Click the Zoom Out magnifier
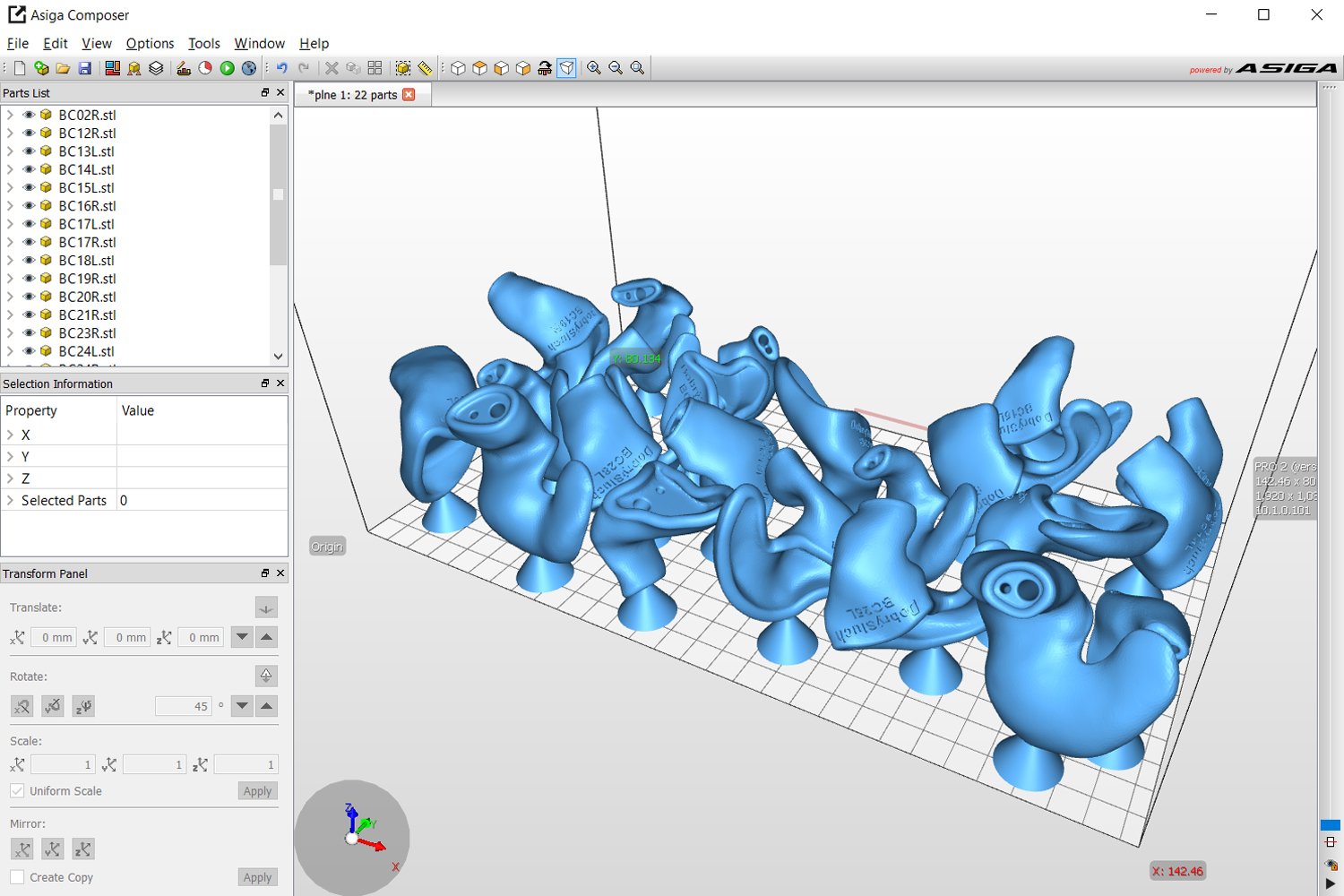1344x896 pixels. click(616, 68)
